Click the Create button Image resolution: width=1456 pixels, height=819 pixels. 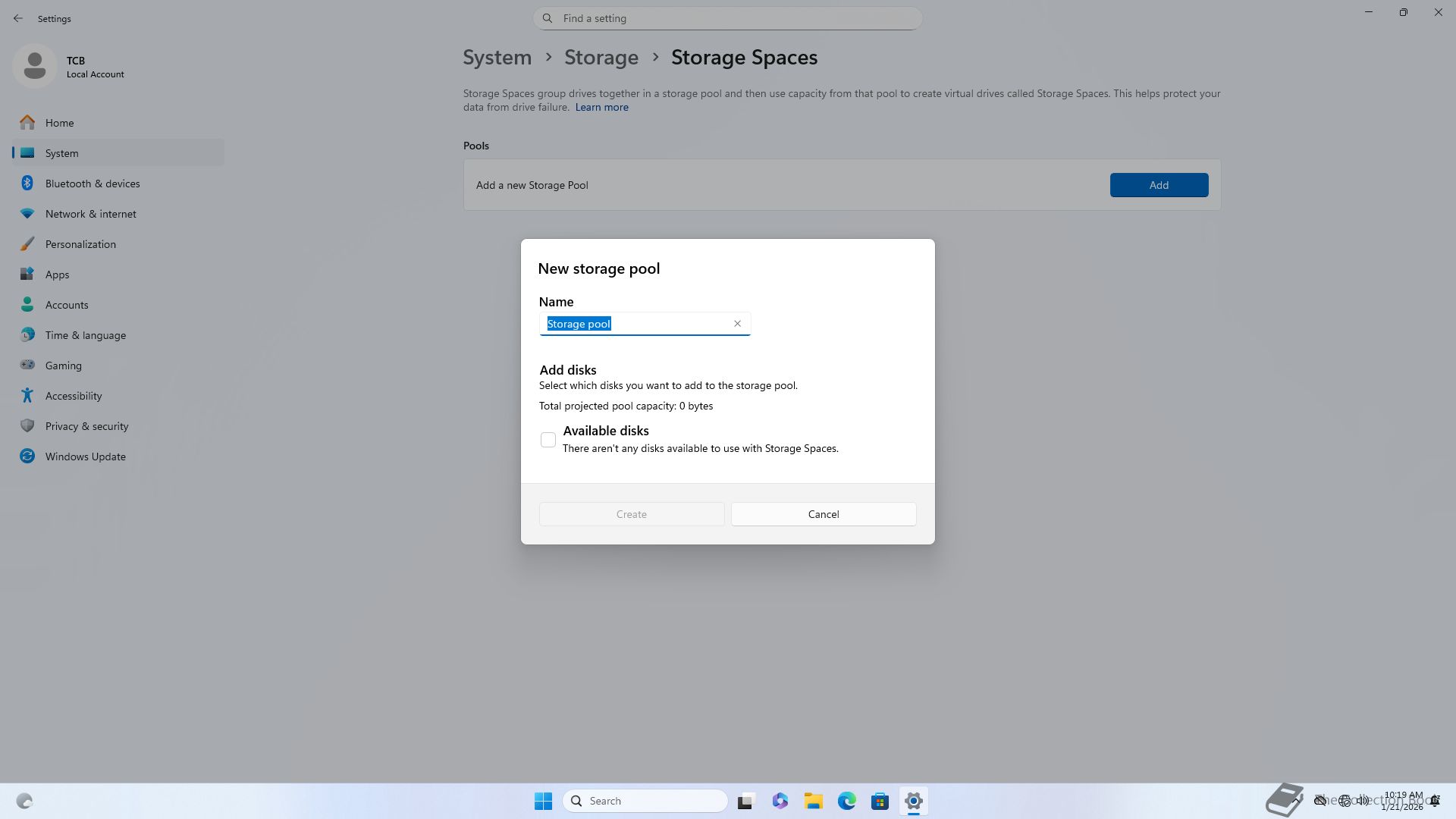click(x=631, y=514)
